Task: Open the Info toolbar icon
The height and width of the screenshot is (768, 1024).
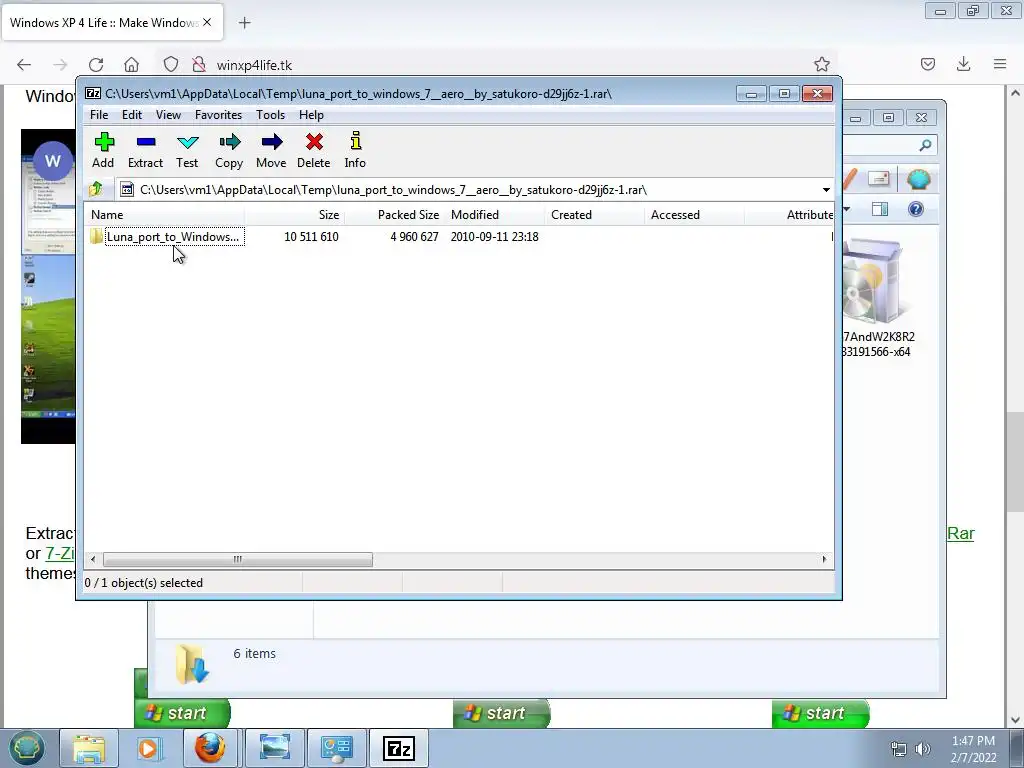Action: (x=355, y=150)
